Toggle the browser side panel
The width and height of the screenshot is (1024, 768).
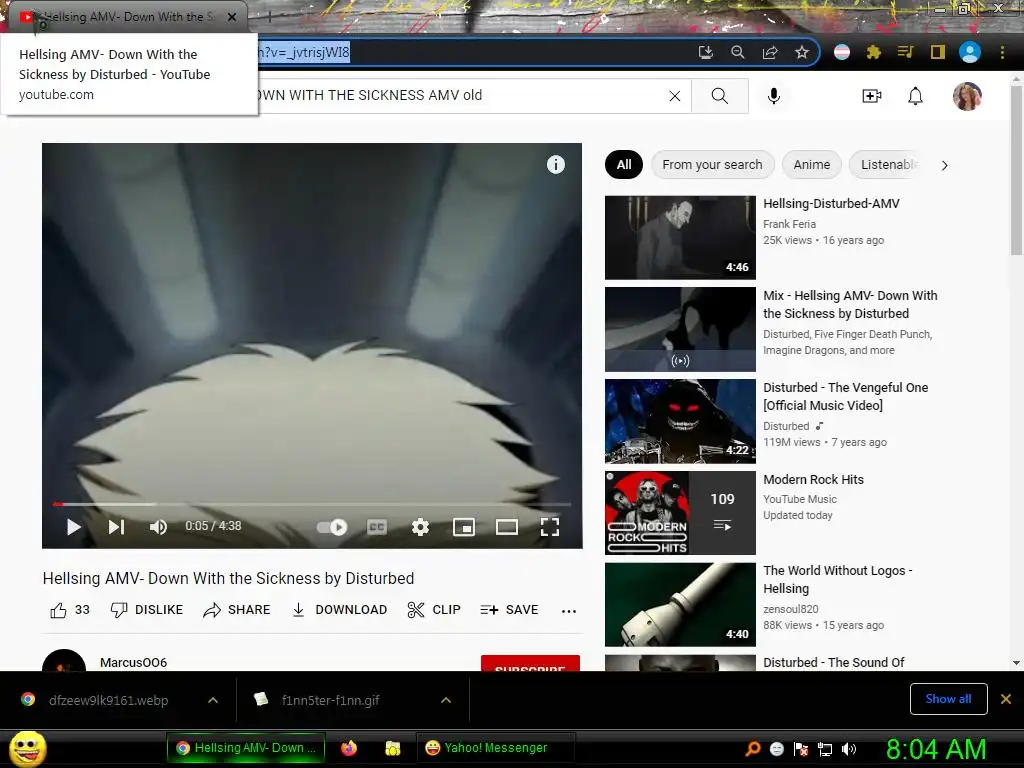point(938,52)
